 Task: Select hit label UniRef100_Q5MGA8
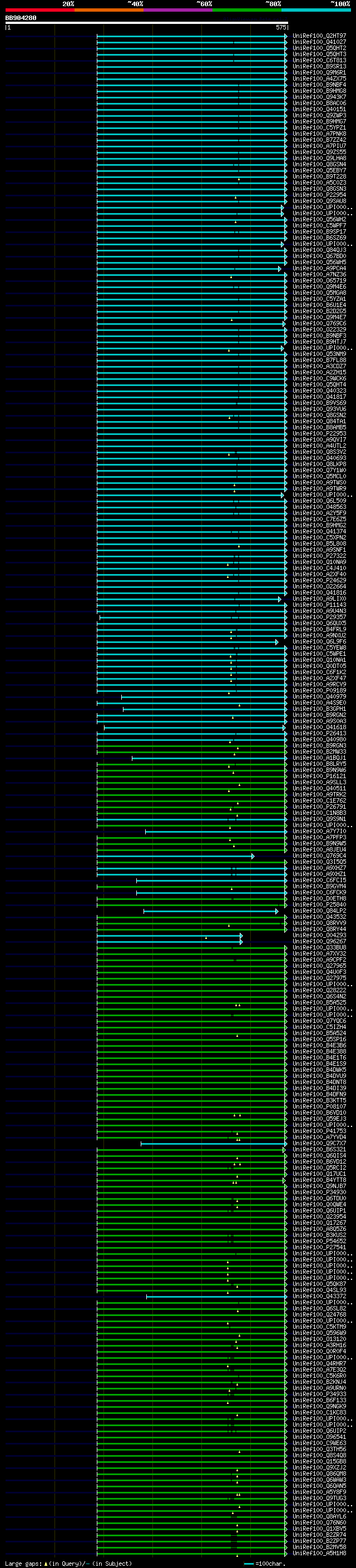[319, 293]
